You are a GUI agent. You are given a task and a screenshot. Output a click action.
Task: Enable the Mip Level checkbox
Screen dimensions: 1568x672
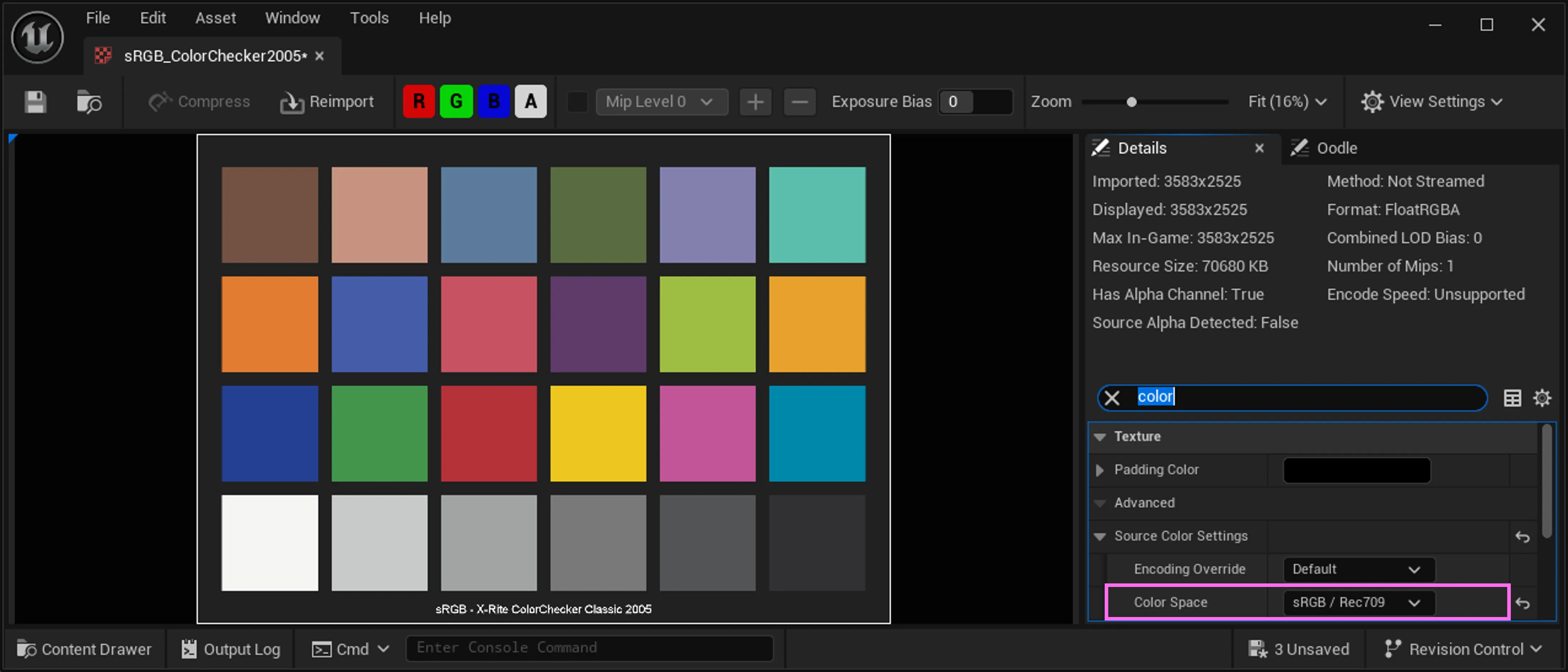point(576,101)
